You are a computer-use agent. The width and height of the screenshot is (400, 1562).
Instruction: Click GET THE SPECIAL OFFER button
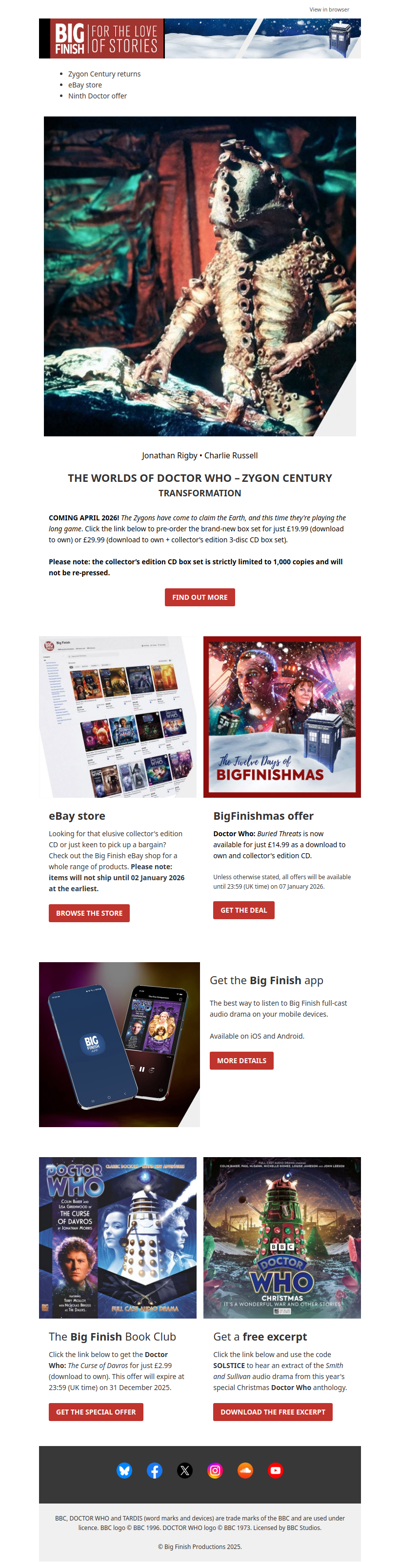pyautogui.click(x=96, y=1411)
